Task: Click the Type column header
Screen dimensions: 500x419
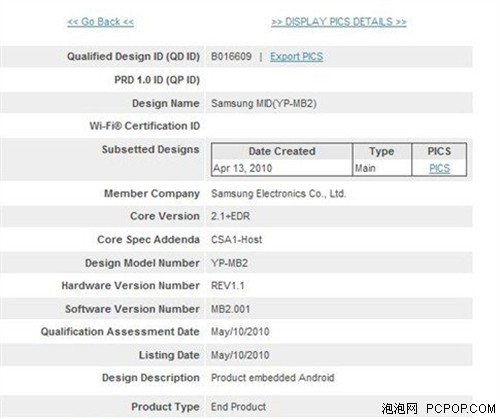Action: click(382, 151)
